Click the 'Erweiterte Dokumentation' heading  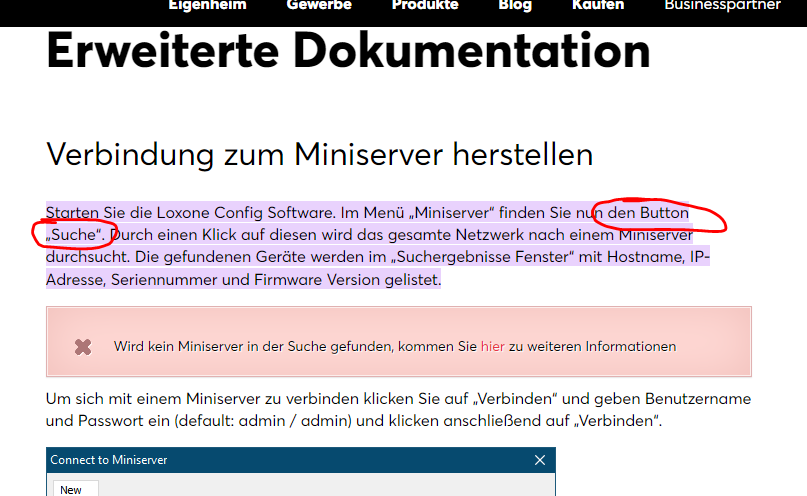[x=348, y=50]
